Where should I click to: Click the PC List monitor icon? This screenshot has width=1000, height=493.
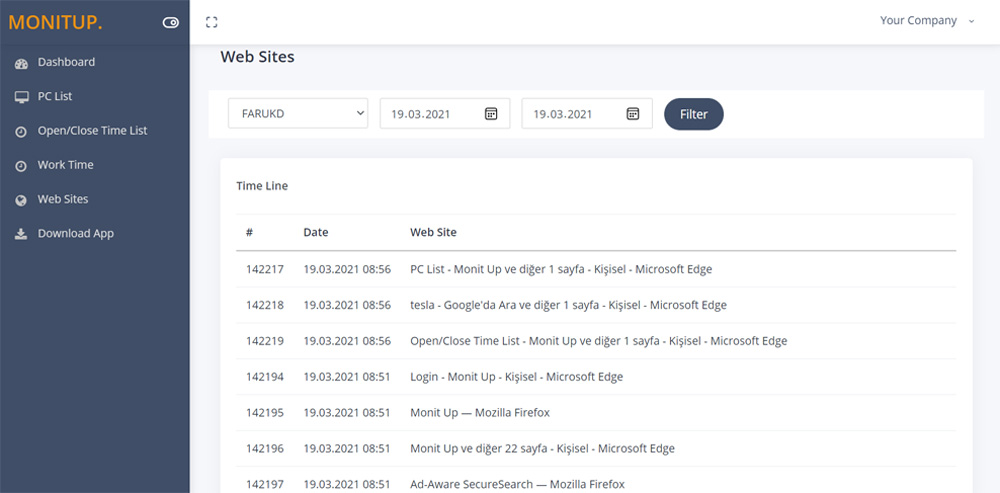21,97
